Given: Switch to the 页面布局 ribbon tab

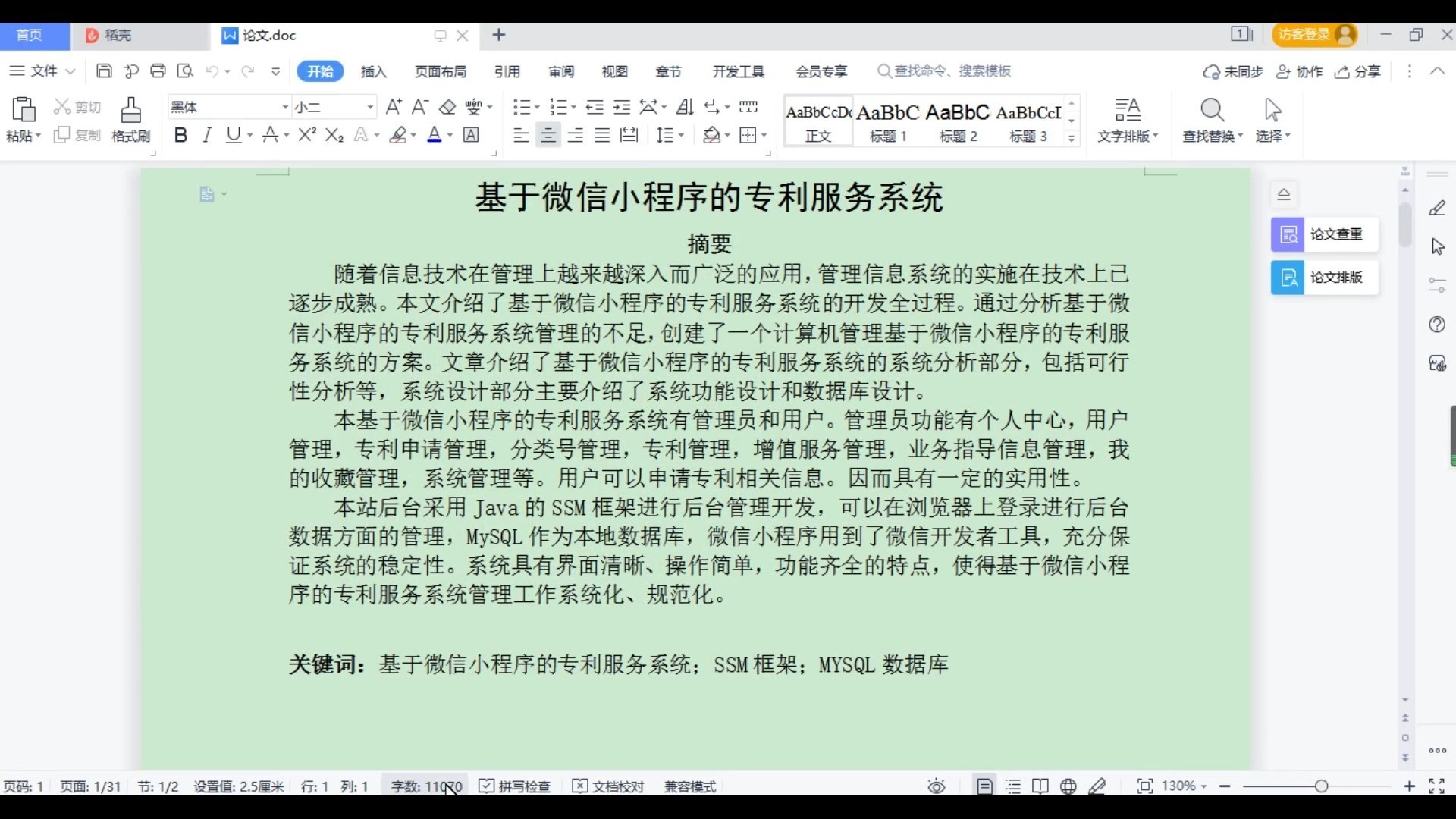Looking at the screenshot, I should 441,71.
